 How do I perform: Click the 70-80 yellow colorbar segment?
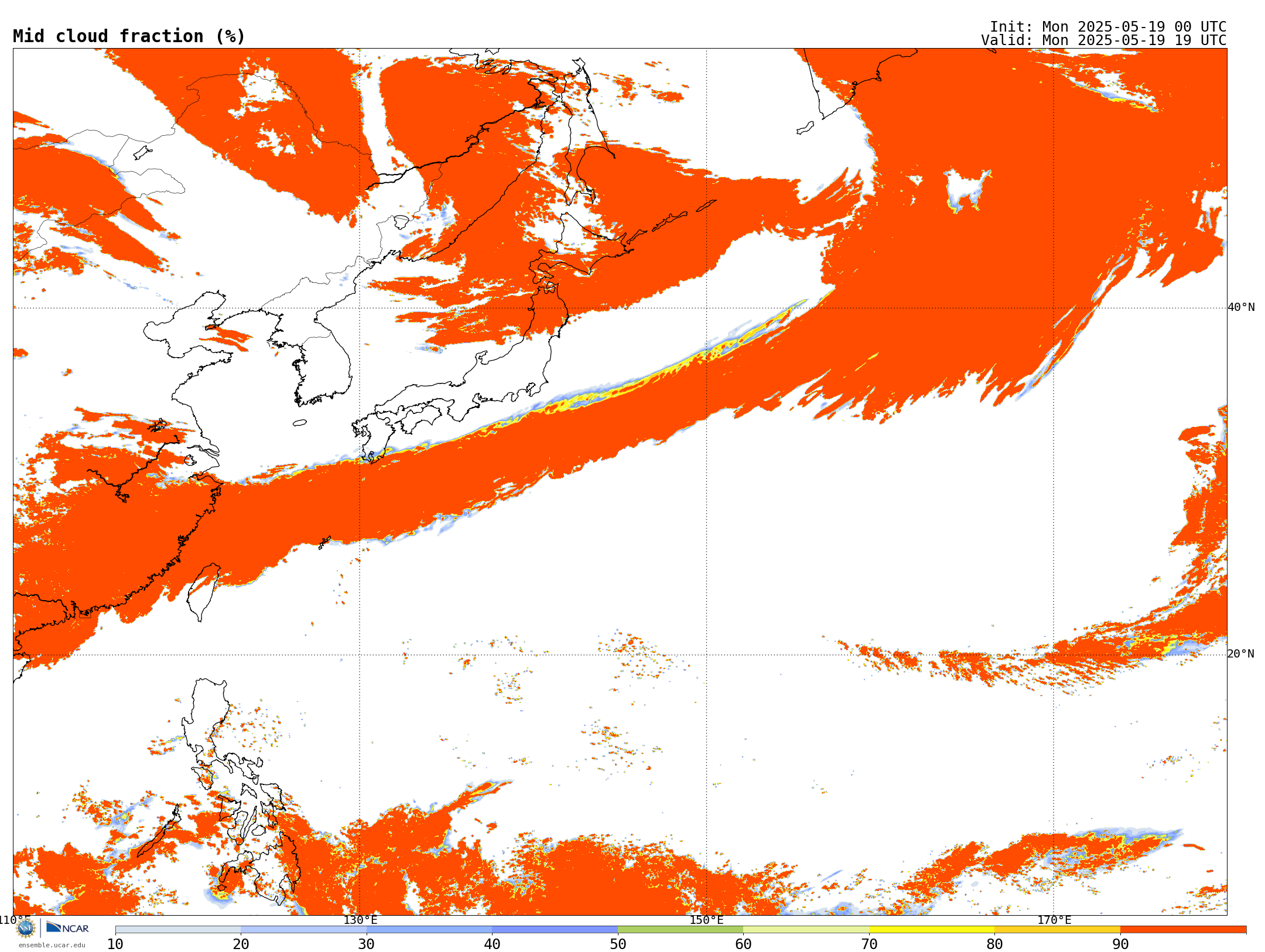click(932, 930)
